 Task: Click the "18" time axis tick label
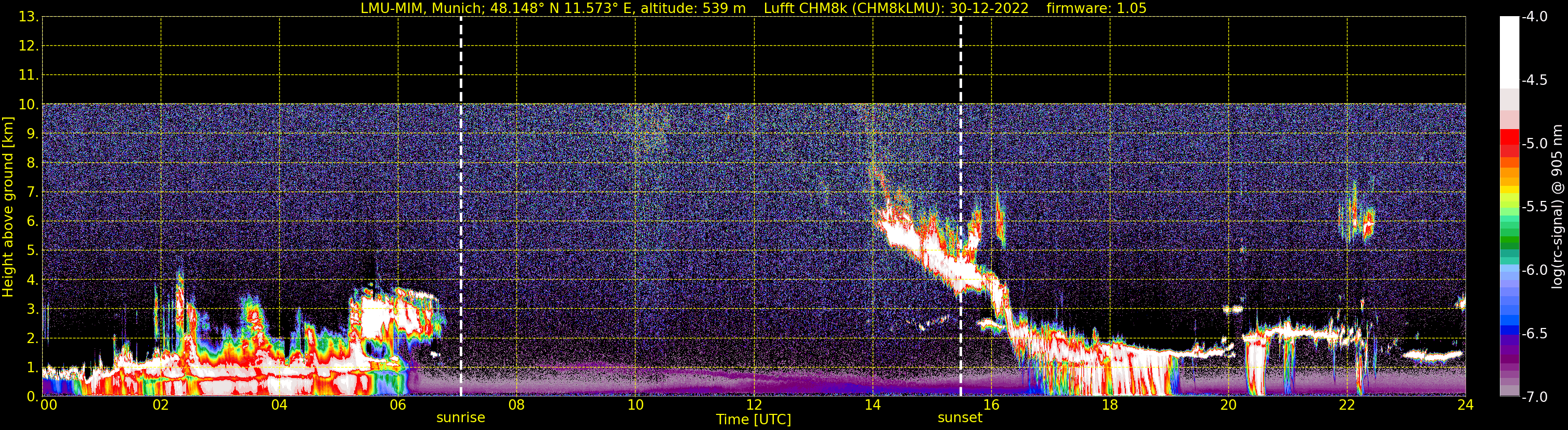click(x=1110, y=405)
